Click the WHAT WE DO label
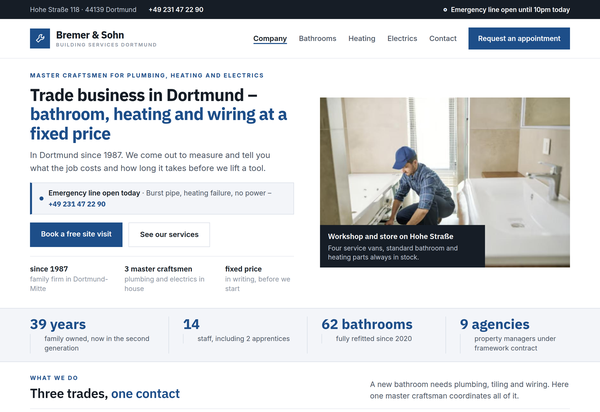 (x=54, y=378)
